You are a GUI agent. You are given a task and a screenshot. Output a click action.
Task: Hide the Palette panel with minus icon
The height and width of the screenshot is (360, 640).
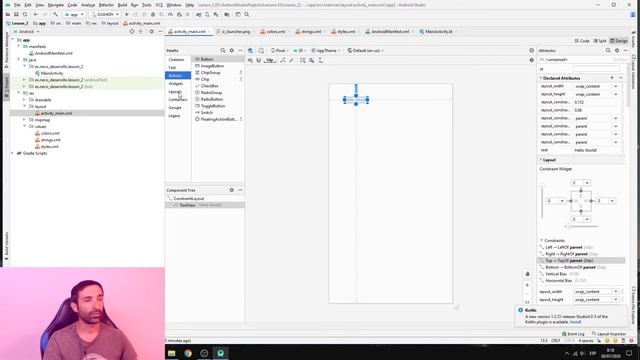coord(240,50)
